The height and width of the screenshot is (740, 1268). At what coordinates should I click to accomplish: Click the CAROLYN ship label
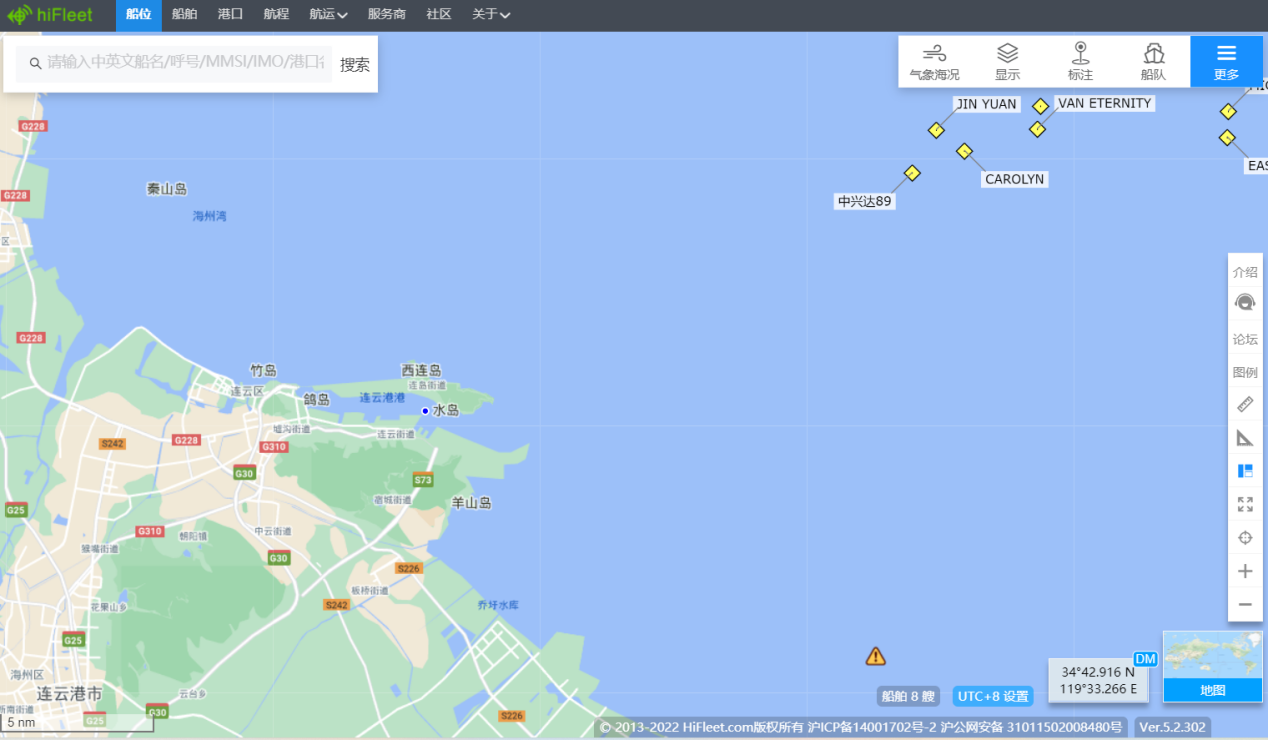pyautogui.click(x=1014, y=180)
